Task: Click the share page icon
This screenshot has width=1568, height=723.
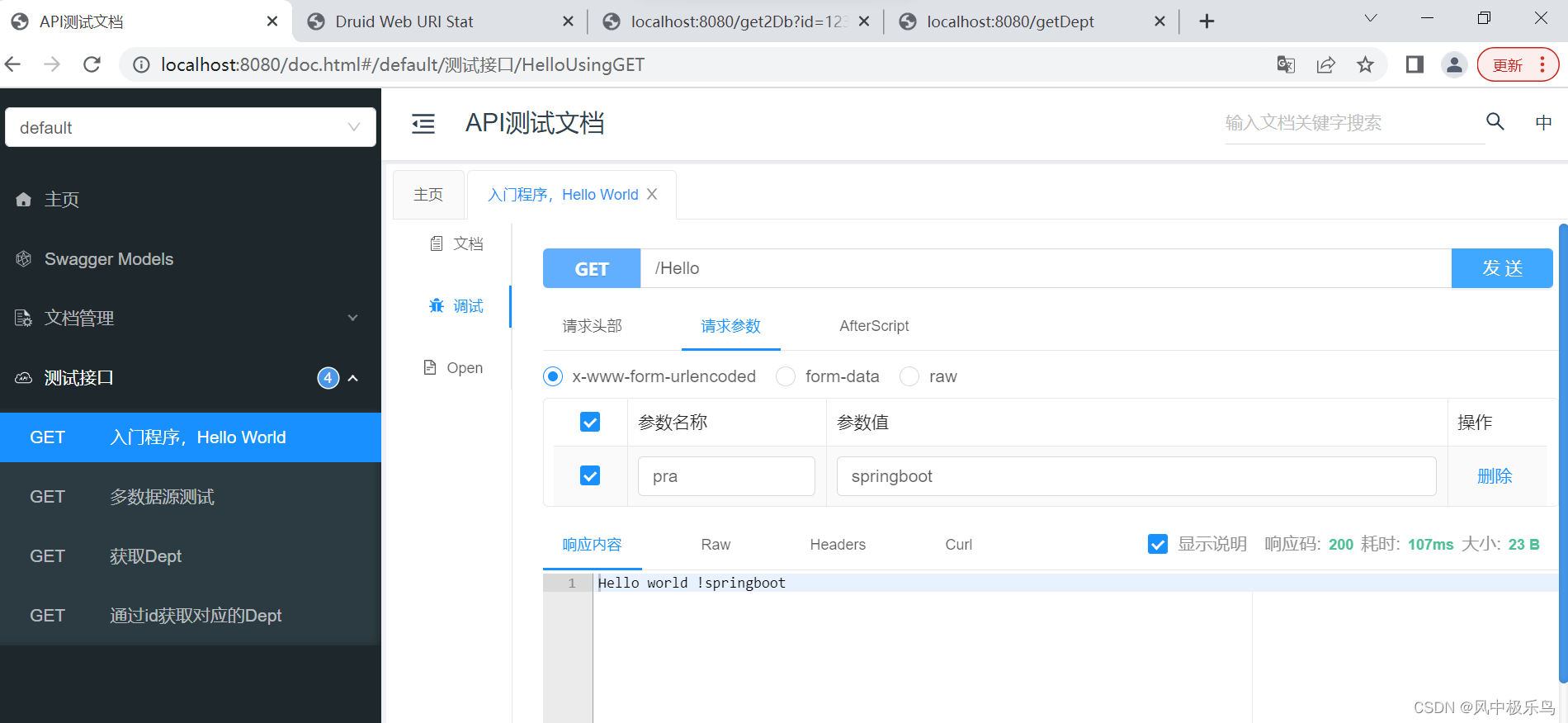Action: 1326,64
